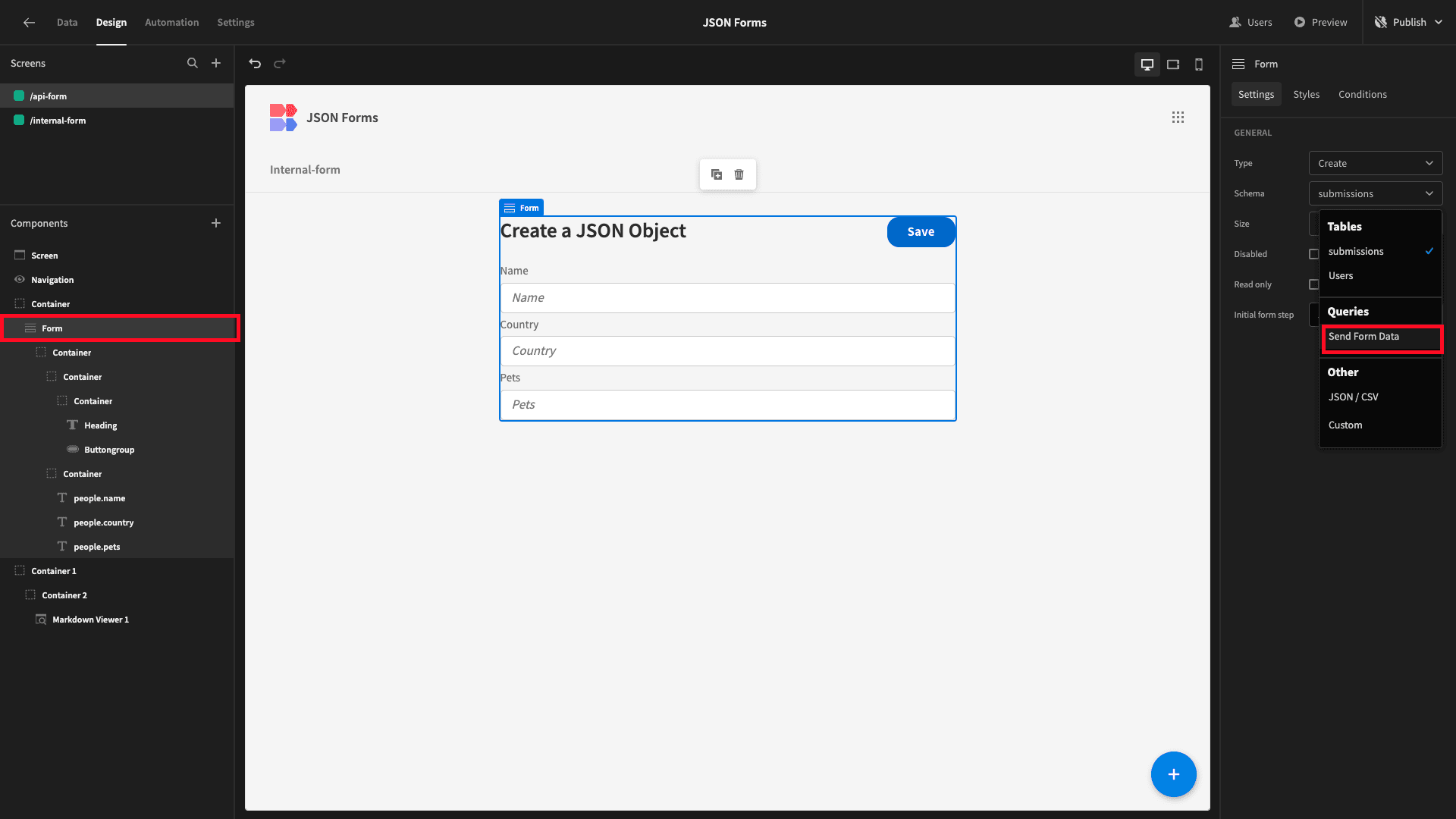Screen dimensions: 1456x819
Task: Click the redo arrow icon
Action: pyautogui.click(x=279, y=63)
